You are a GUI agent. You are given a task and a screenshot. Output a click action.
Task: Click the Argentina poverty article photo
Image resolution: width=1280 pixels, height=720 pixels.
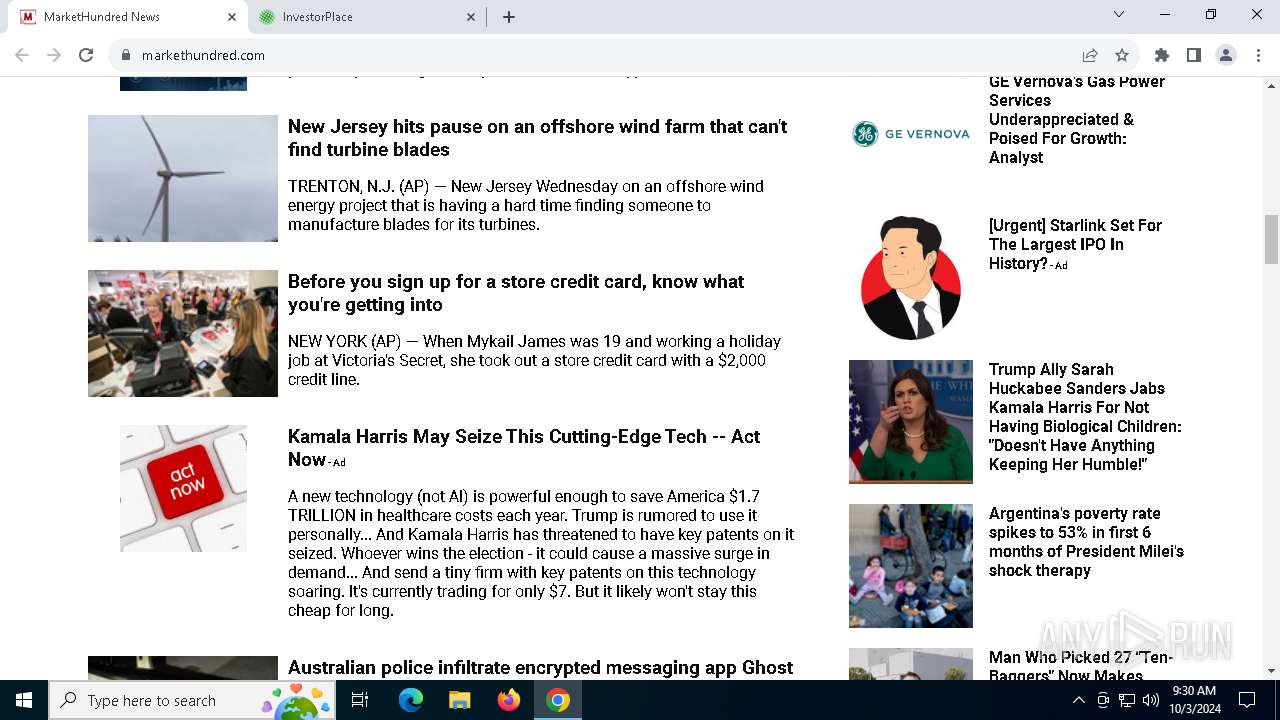point(911,566)
